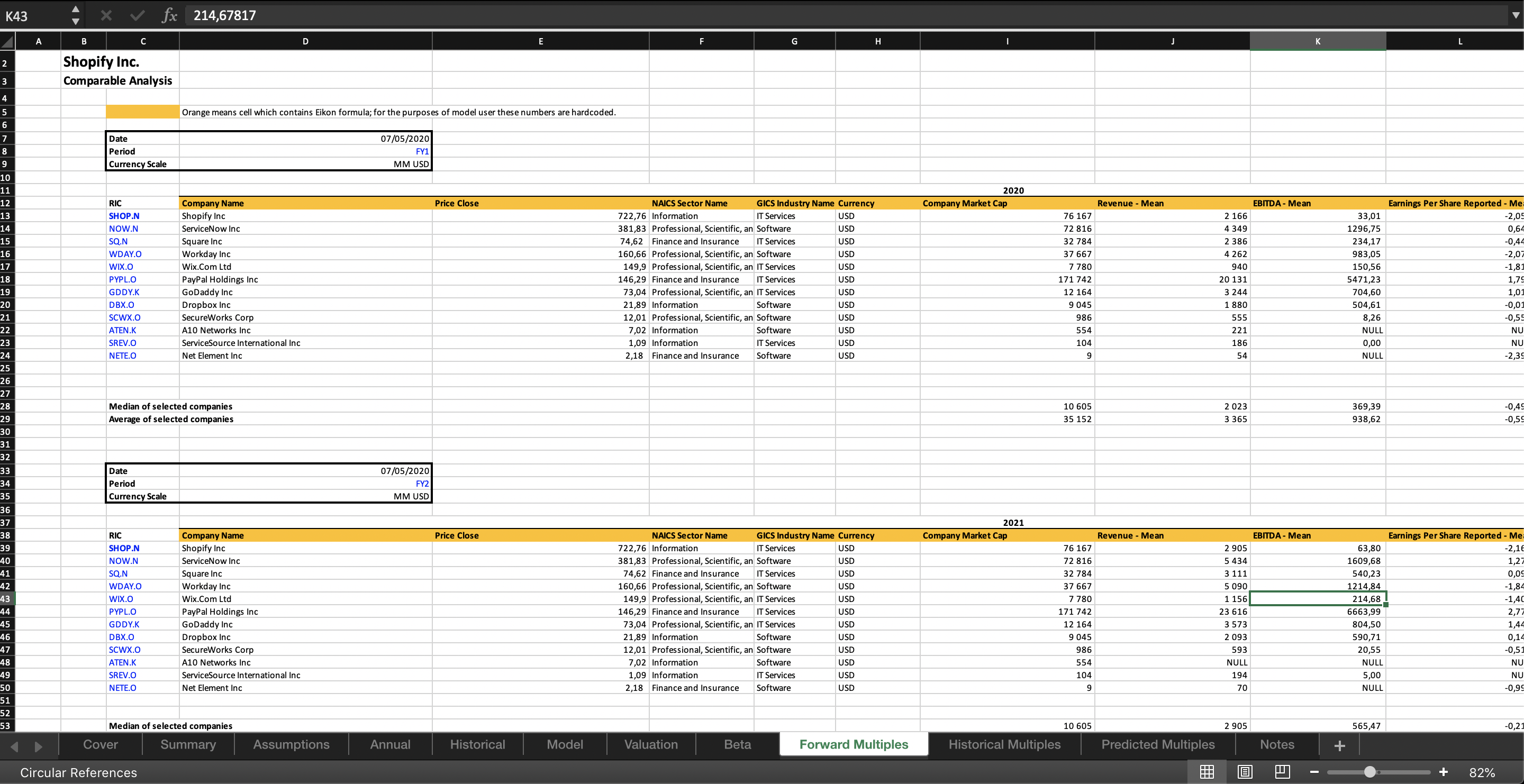The width and height of the screenshot is (1524, 784).
Task: Select the Comparable Analysis heading cell
Action: pos(117,80)
